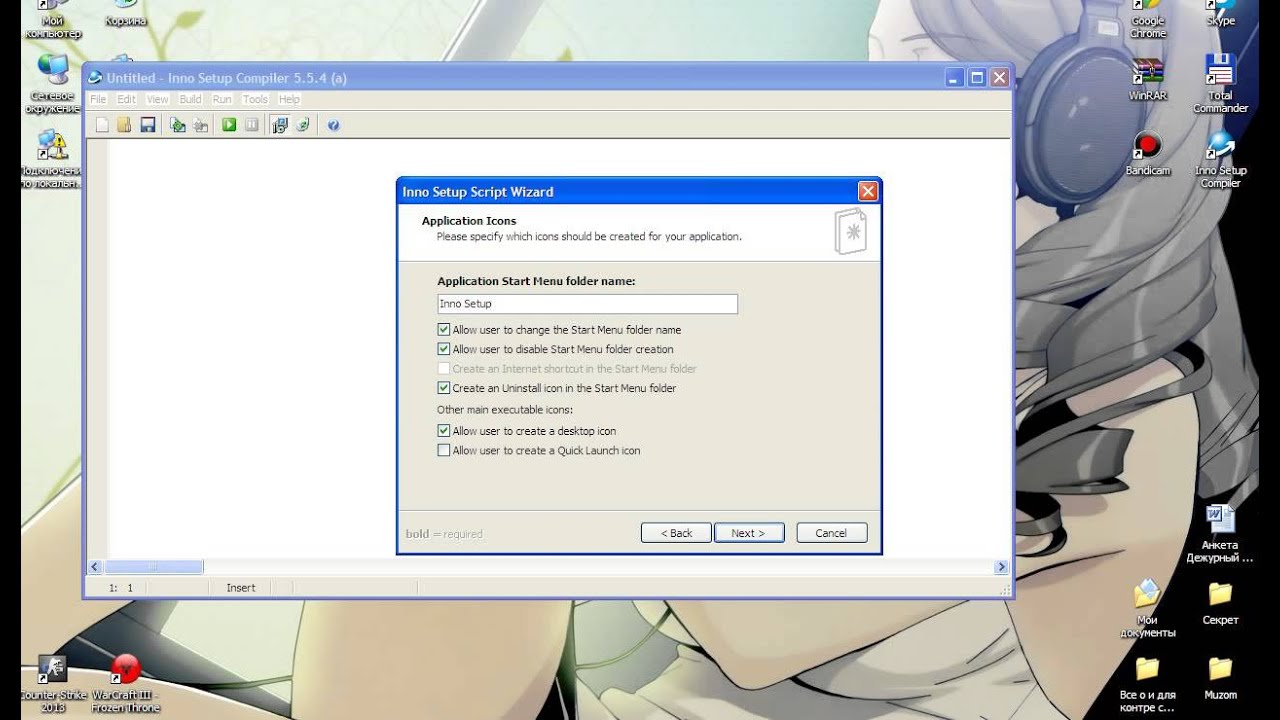Select the Мои документы desktop icon
Viewport: 1280px width, 720px height.
[x=1147, y=609]
